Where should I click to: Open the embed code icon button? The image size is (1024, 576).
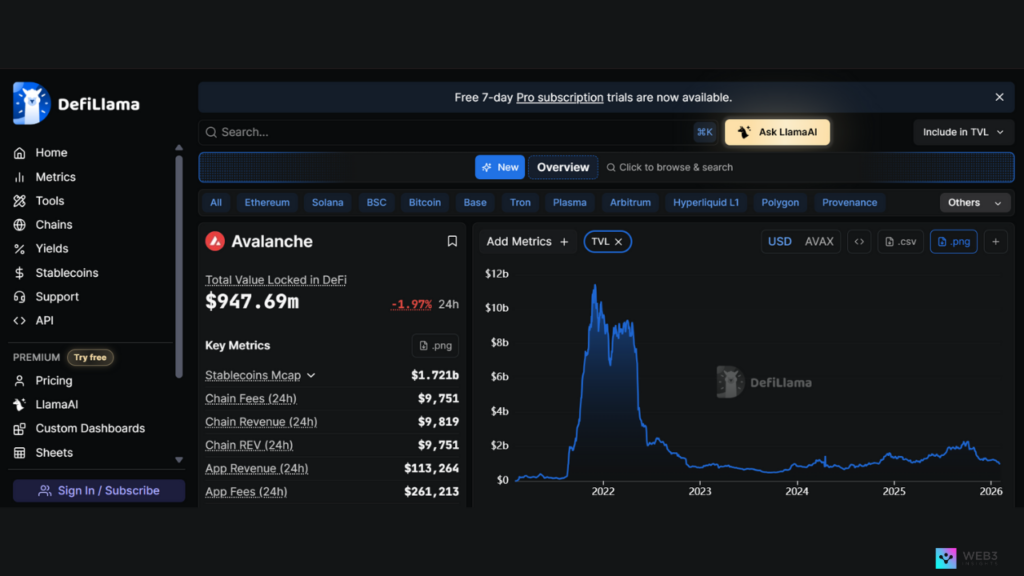click(x=858, y=241)
